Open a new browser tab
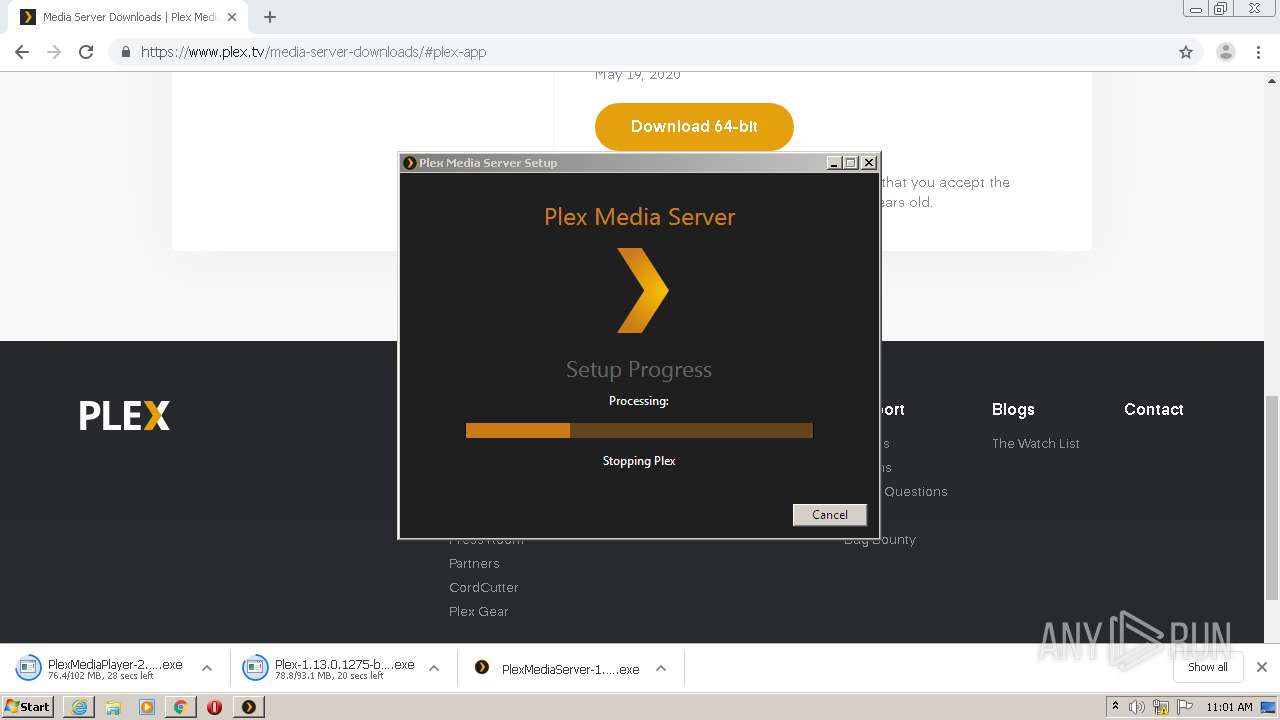The image size is (1280, 720). coord(270,17)
